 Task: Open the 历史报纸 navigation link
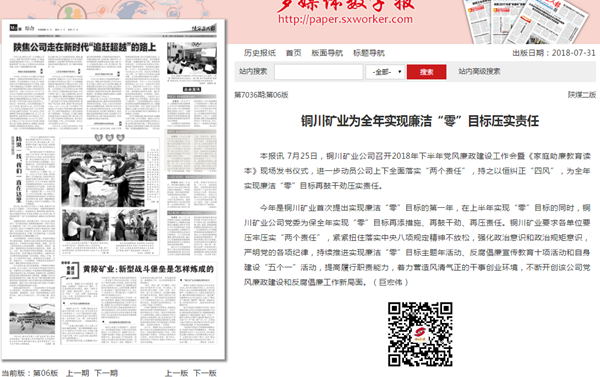[x=260, y=53]
